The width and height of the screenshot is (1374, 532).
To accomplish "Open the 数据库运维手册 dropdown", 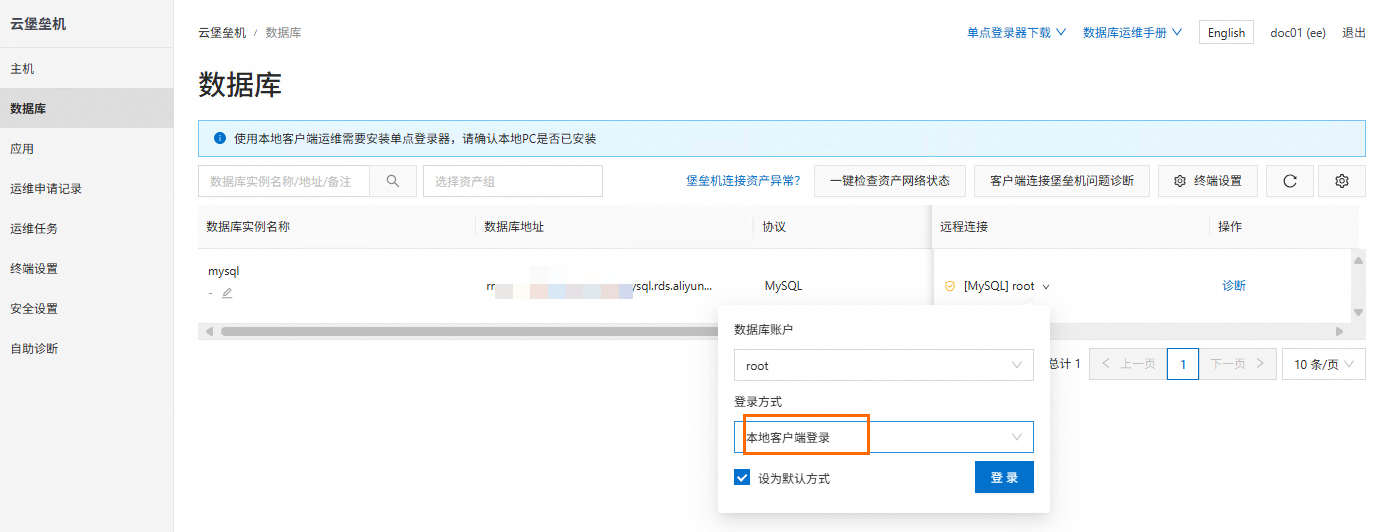I will click(x=1133, y=32).
